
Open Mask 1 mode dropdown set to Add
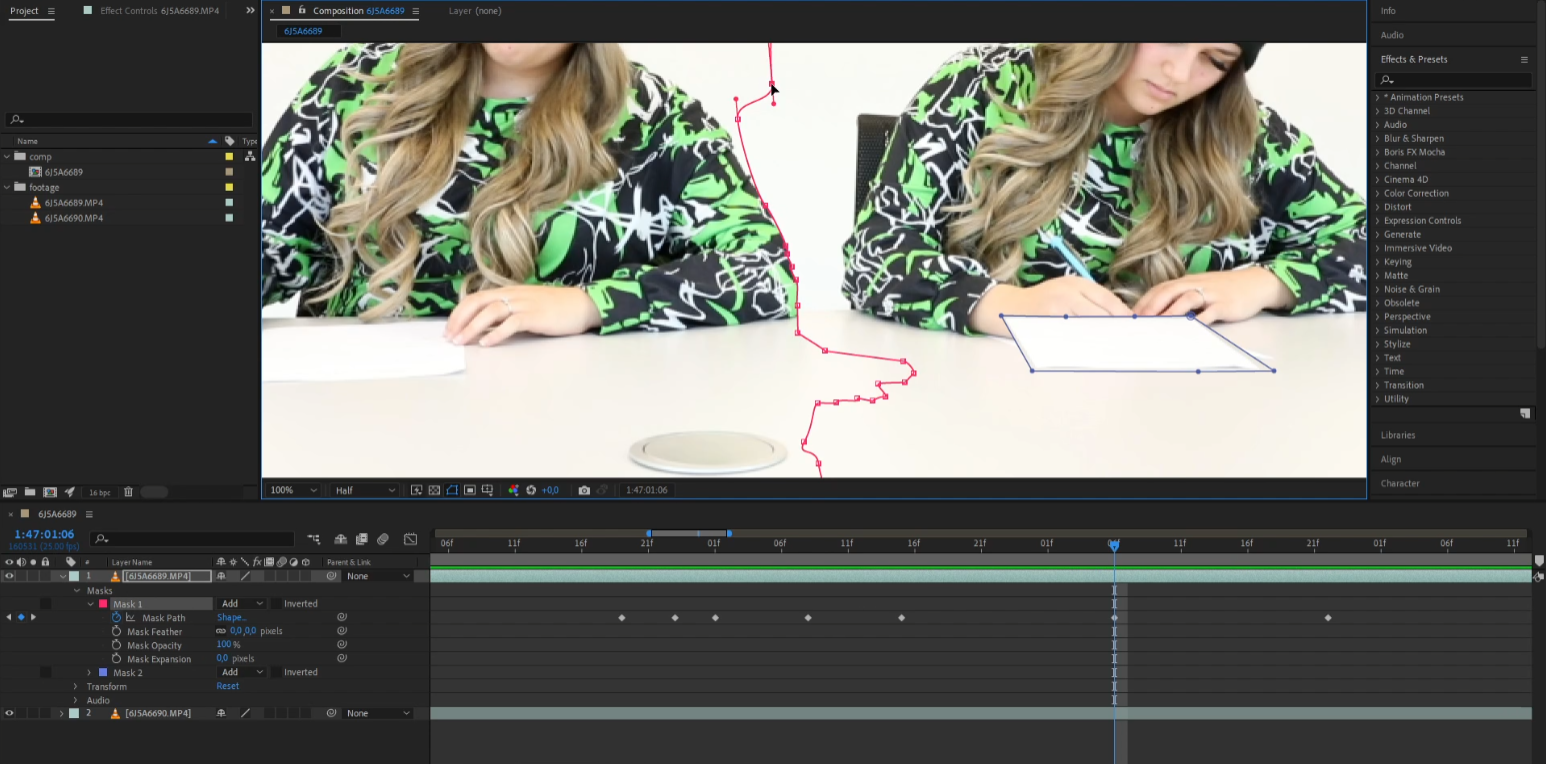pyautogui.click(x=242, y=604)
